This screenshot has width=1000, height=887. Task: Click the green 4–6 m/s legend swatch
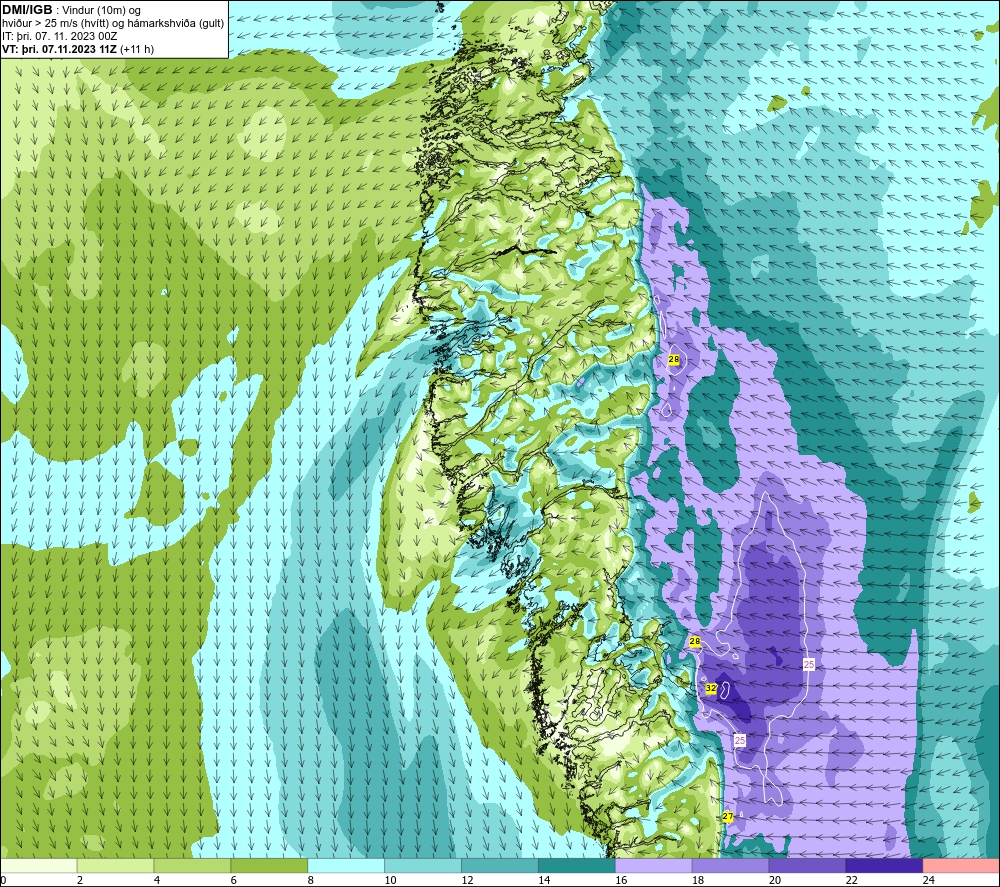coord(192,865)
